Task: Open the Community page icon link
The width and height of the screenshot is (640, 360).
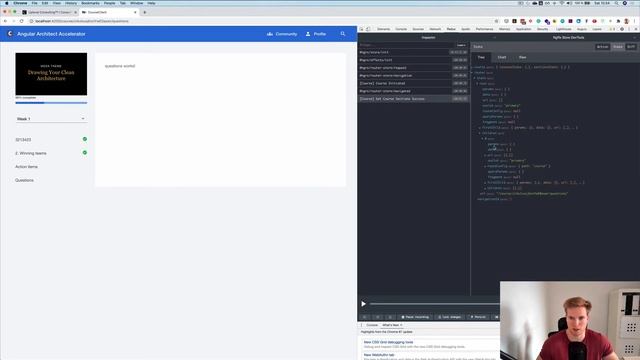Action: click(x=270, y=34)
